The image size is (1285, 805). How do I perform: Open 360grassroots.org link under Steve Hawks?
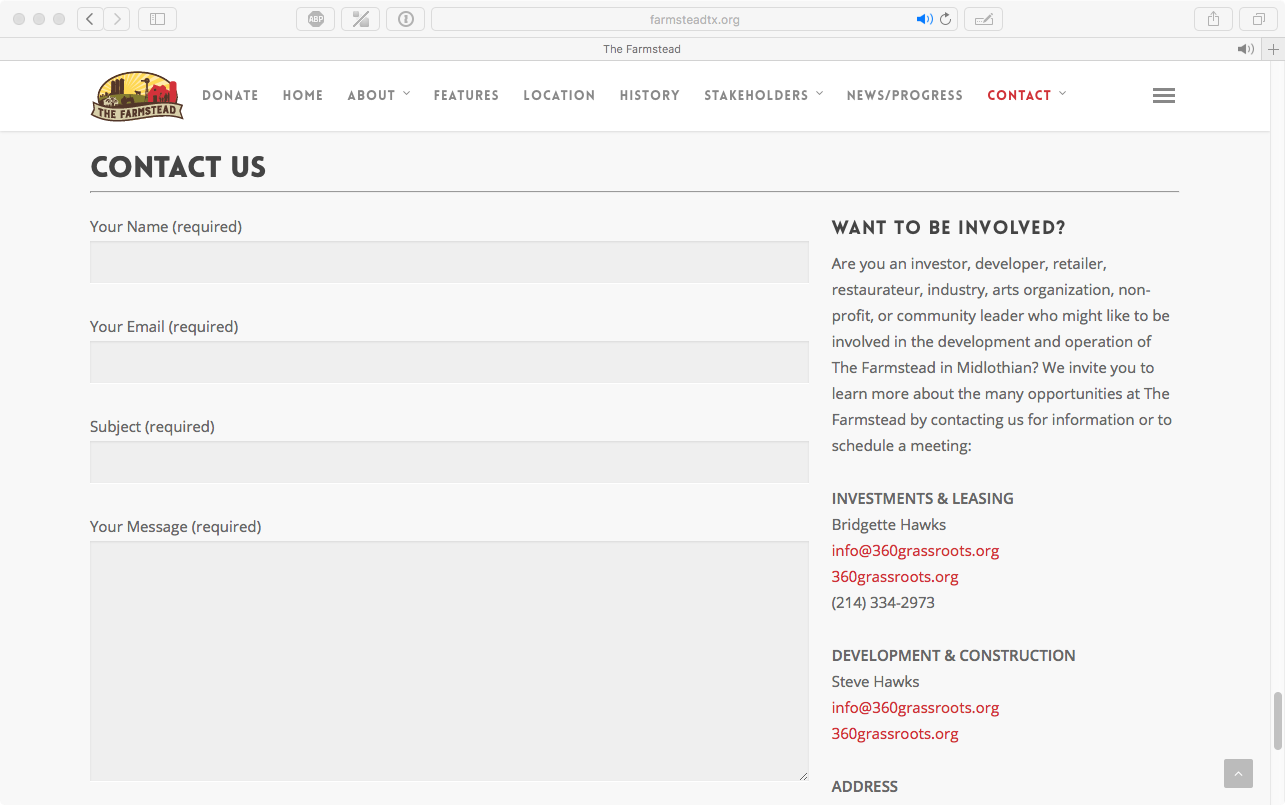point(895,734)
